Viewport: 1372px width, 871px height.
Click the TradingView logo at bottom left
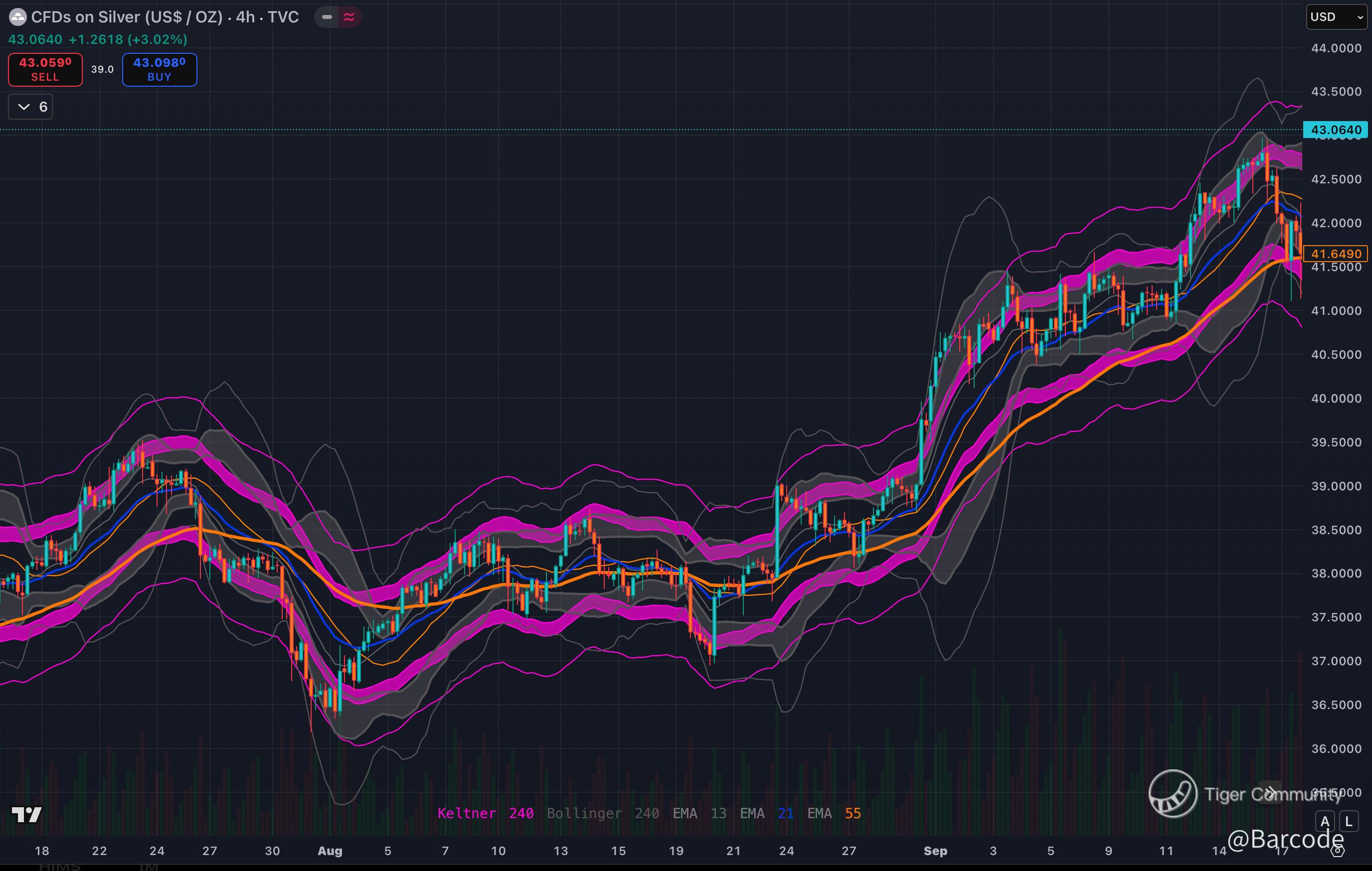tap(27, 815)
